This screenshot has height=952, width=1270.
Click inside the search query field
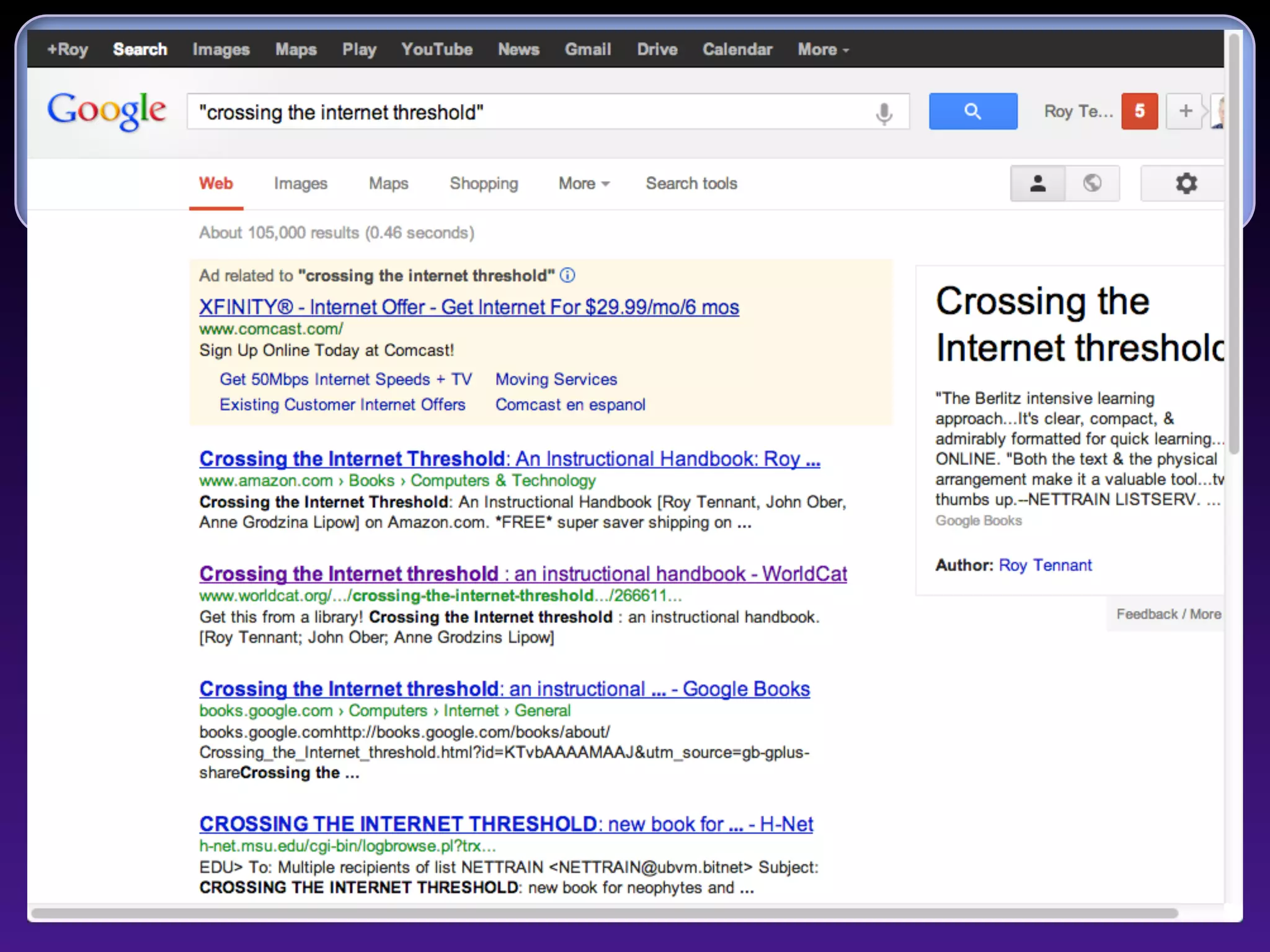[527, 113]
